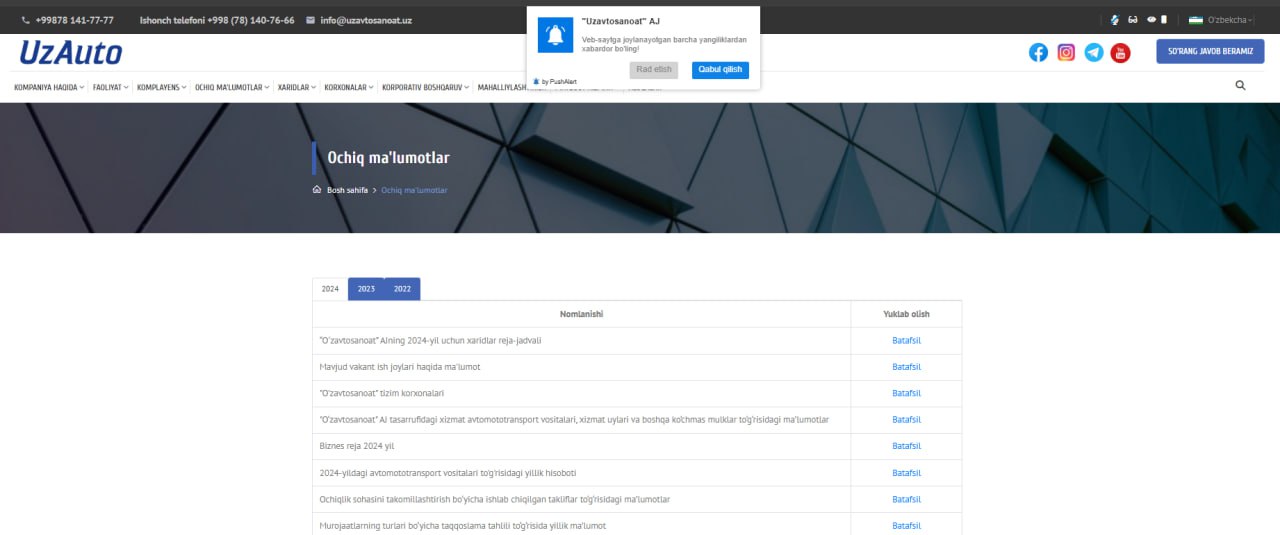Open the Facebook social icon
This screenshot has height=535, width=1280.
click(x=1038, y=52)
